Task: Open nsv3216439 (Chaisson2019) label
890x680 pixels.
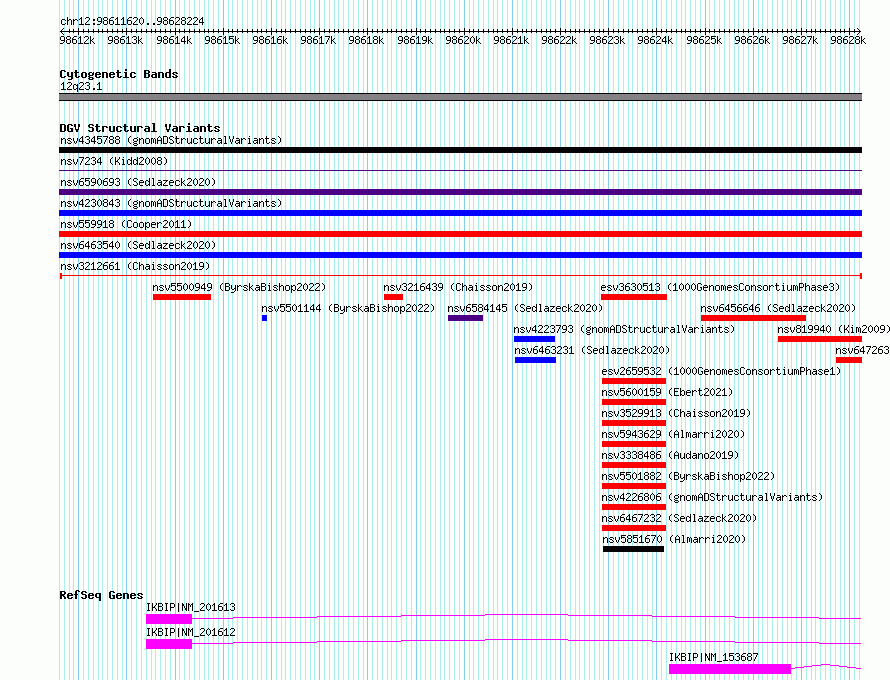Action: 458,287
